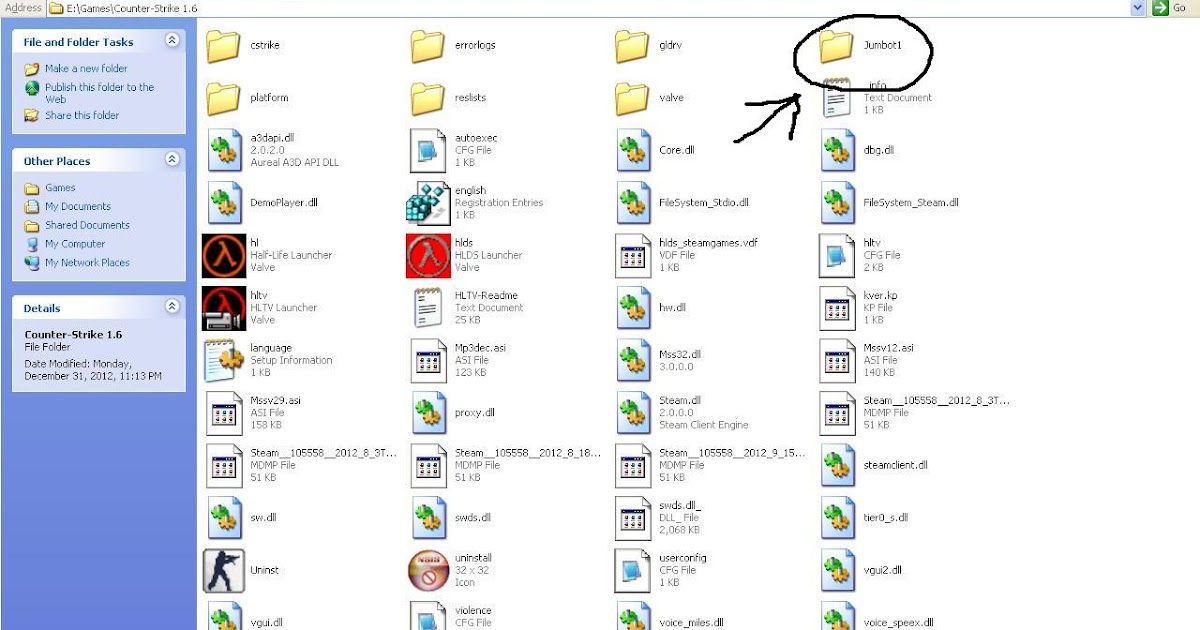Click Share this folder link

(82, 115)
